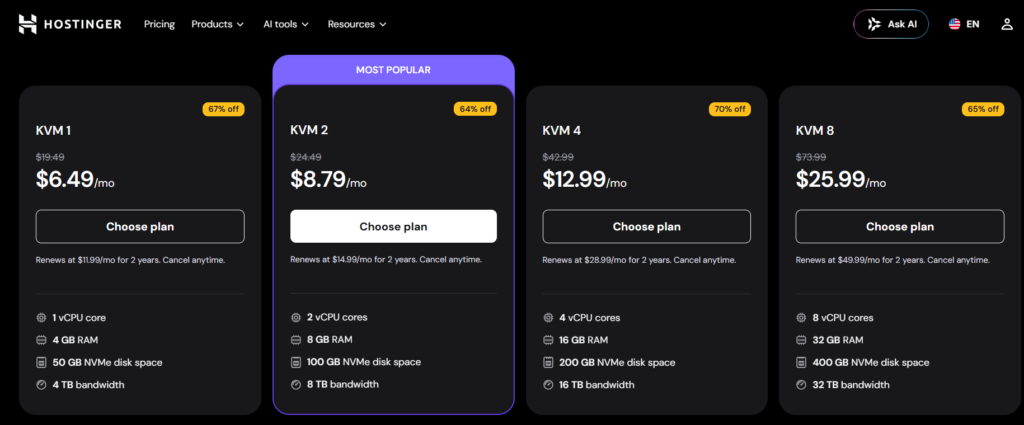The width and height of the screenshot is (1024, 425).
Task: Click the RAM icon in KVM 2
Action: (x=295, y=339)
